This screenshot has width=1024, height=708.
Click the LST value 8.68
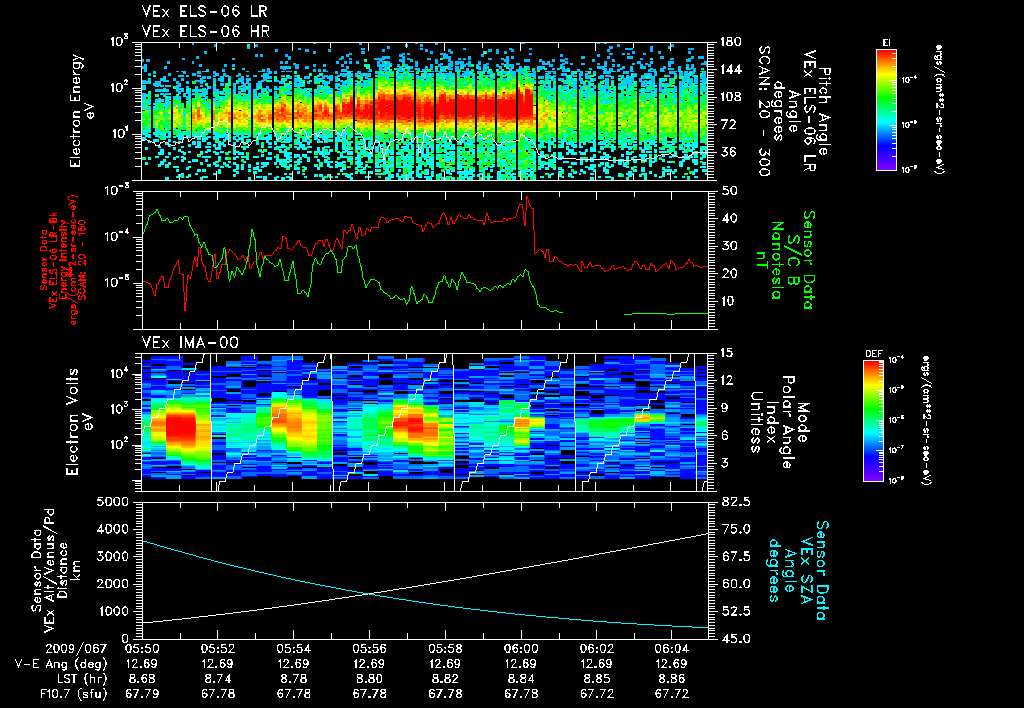(142, 679)
